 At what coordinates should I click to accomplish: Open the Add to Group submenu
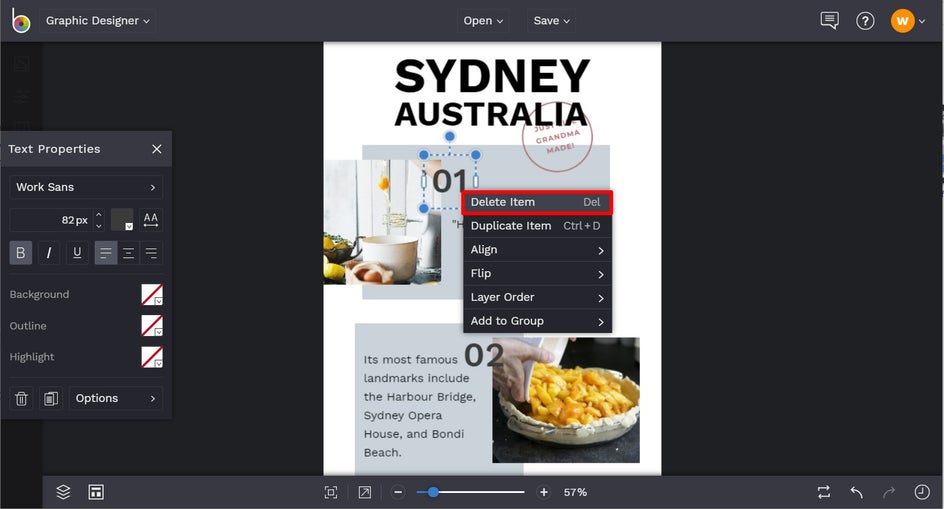click(537, 321)
